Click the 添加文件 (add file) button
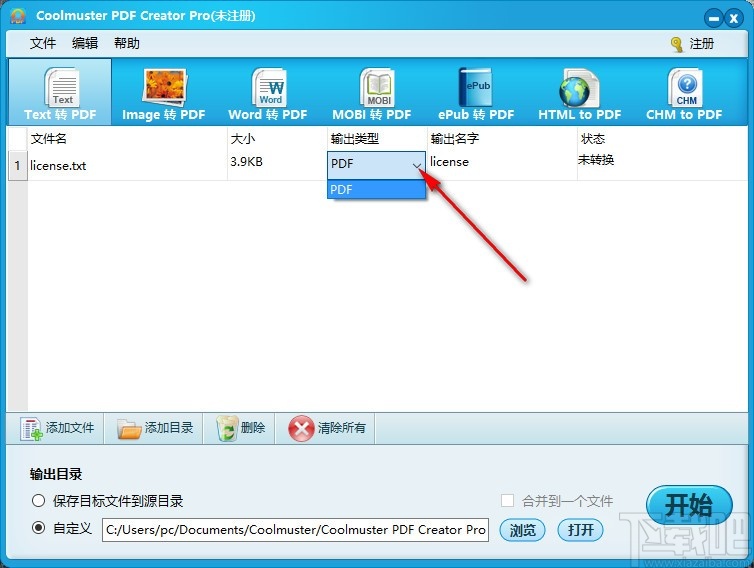Screen dimensions: 754x568 click(57, 428)
